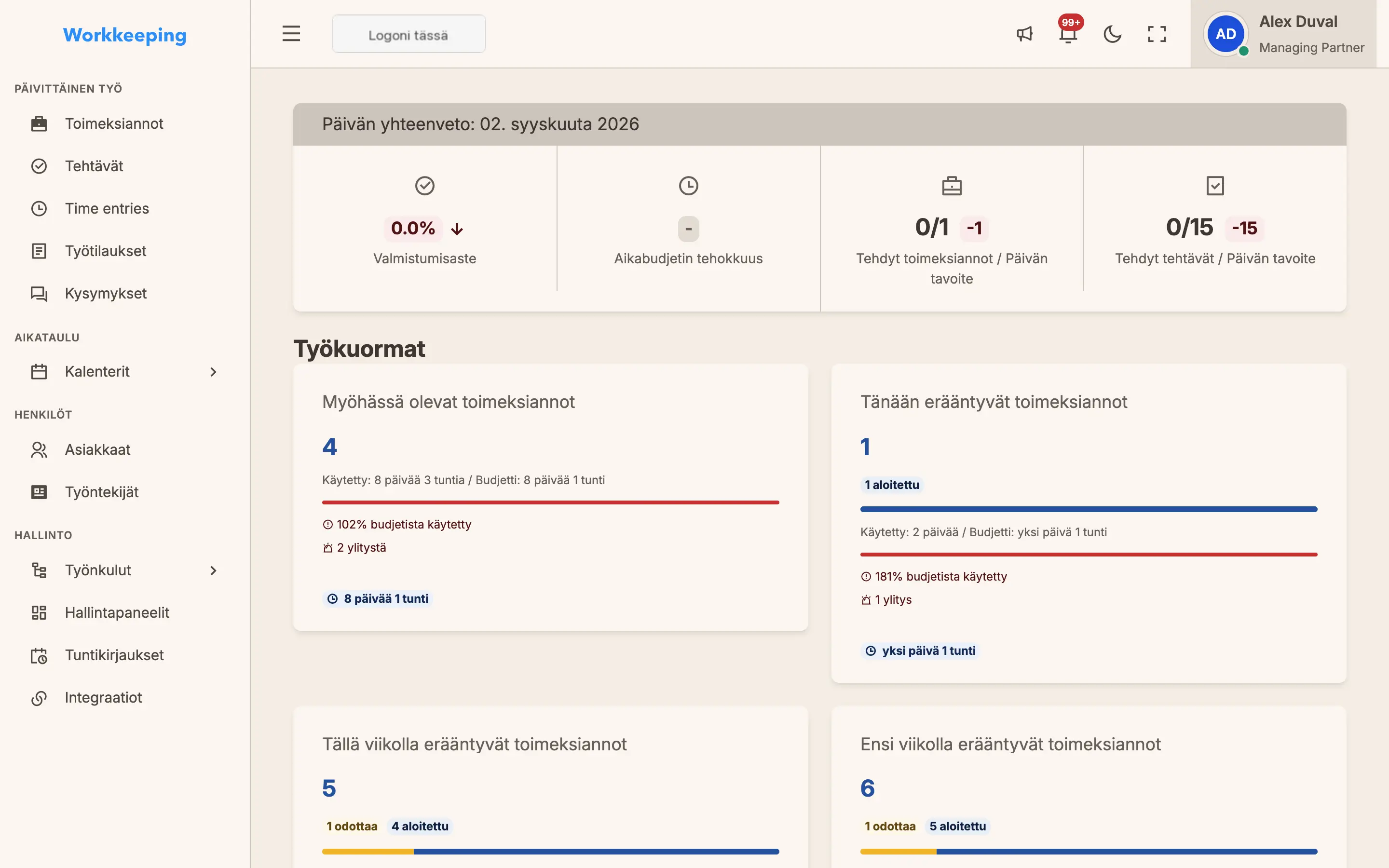Viewport: 1389px width, 868px height.
Task: Click the Workkeeping logo
Action: click(x=124, y=35)
